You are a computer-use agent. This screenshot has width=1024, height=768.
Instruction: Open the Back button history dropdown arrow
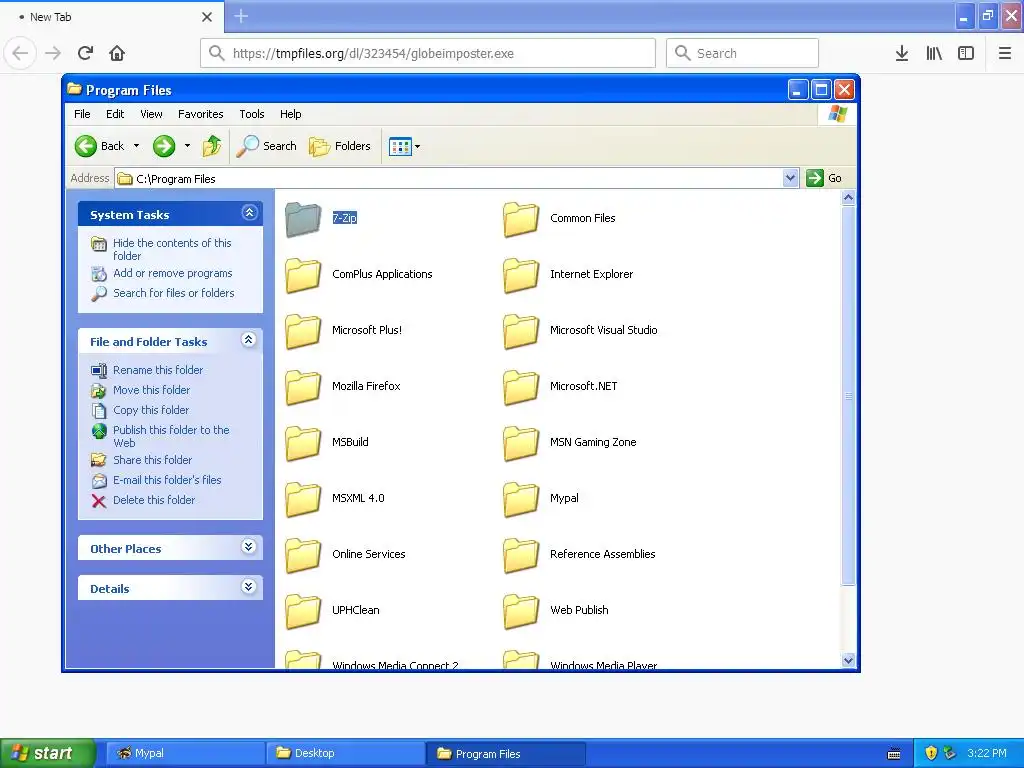point(136,146)
